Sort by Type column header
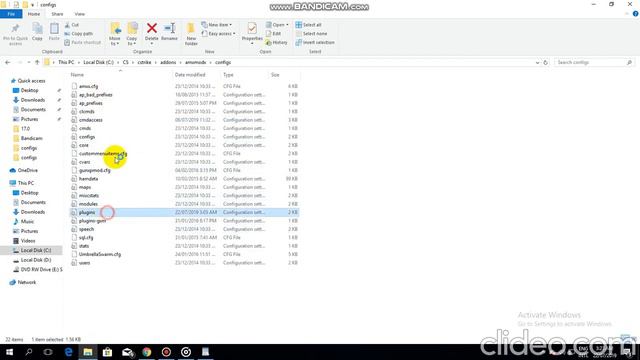This screenshot has width=640, height=360. pyautogui.click(x=228, y=75)
